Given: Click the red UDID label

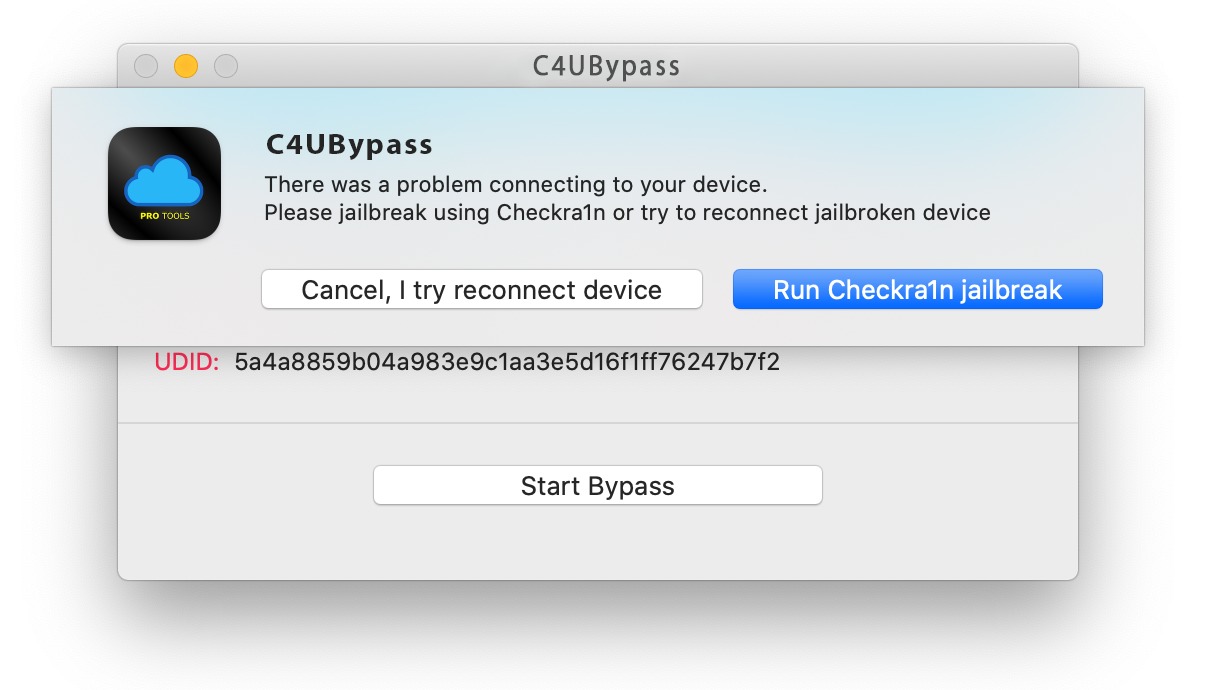Looking at the screenshot, I should pos(187,362).
